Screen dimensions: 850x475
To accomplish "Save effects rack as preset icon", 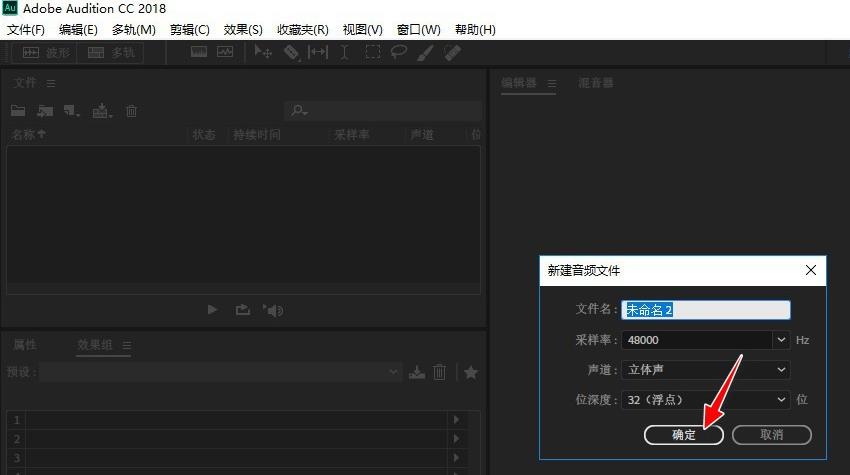I will point(417,372).
